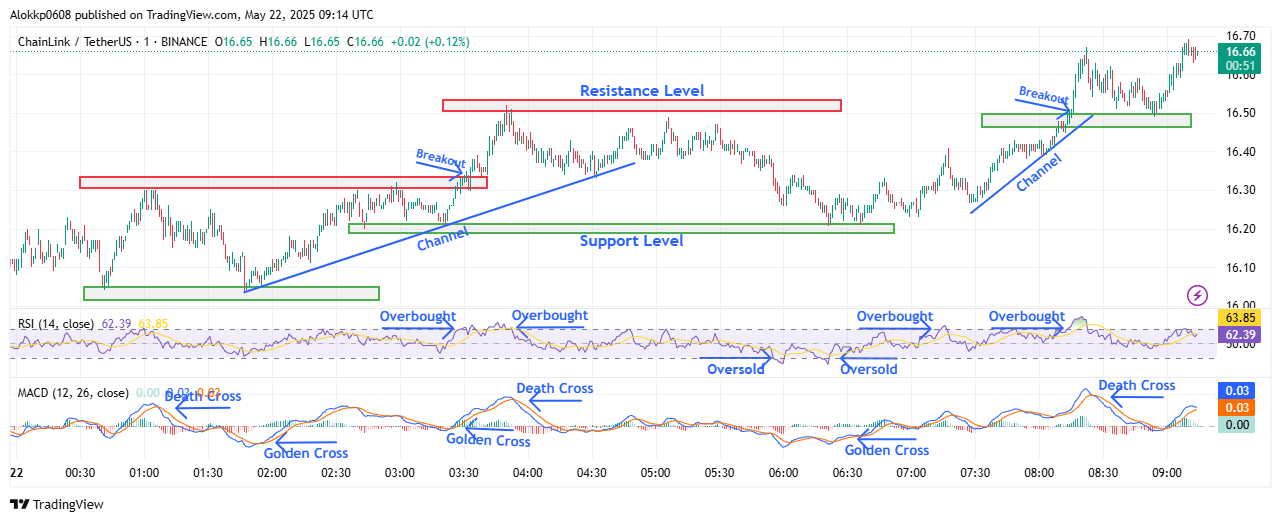Click the BINANCE exchange label in legend
This screenshot has width=1281, height=522.
(185, 42)
